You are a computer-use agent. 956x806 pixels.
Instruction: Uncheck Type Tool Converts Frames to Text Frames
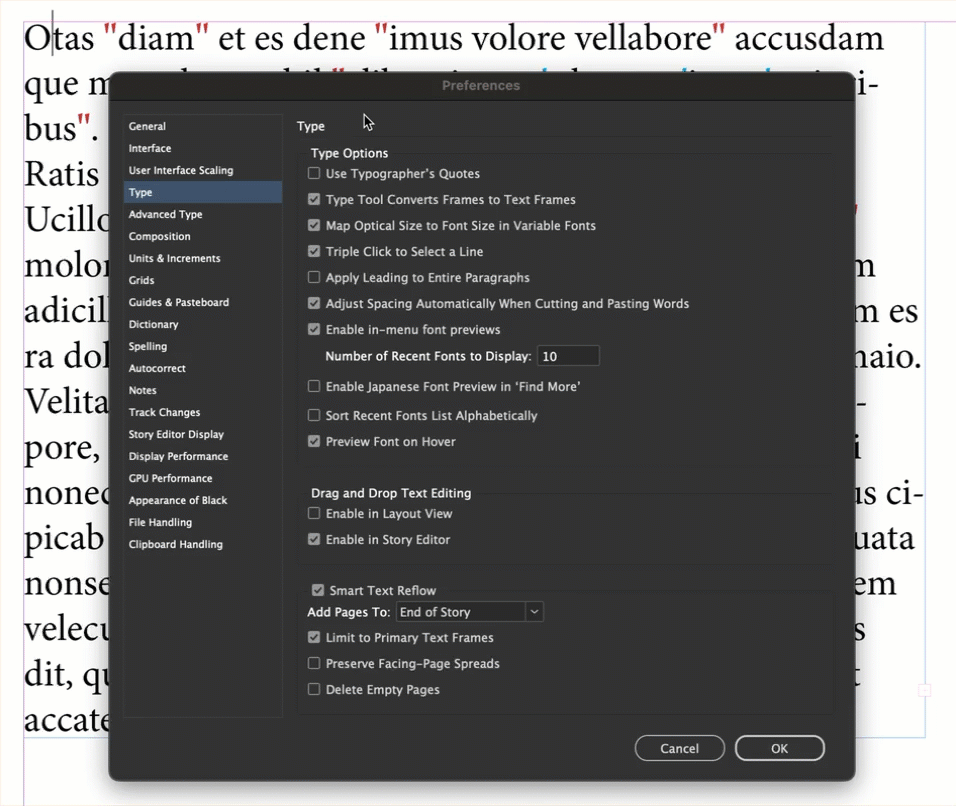314,199
